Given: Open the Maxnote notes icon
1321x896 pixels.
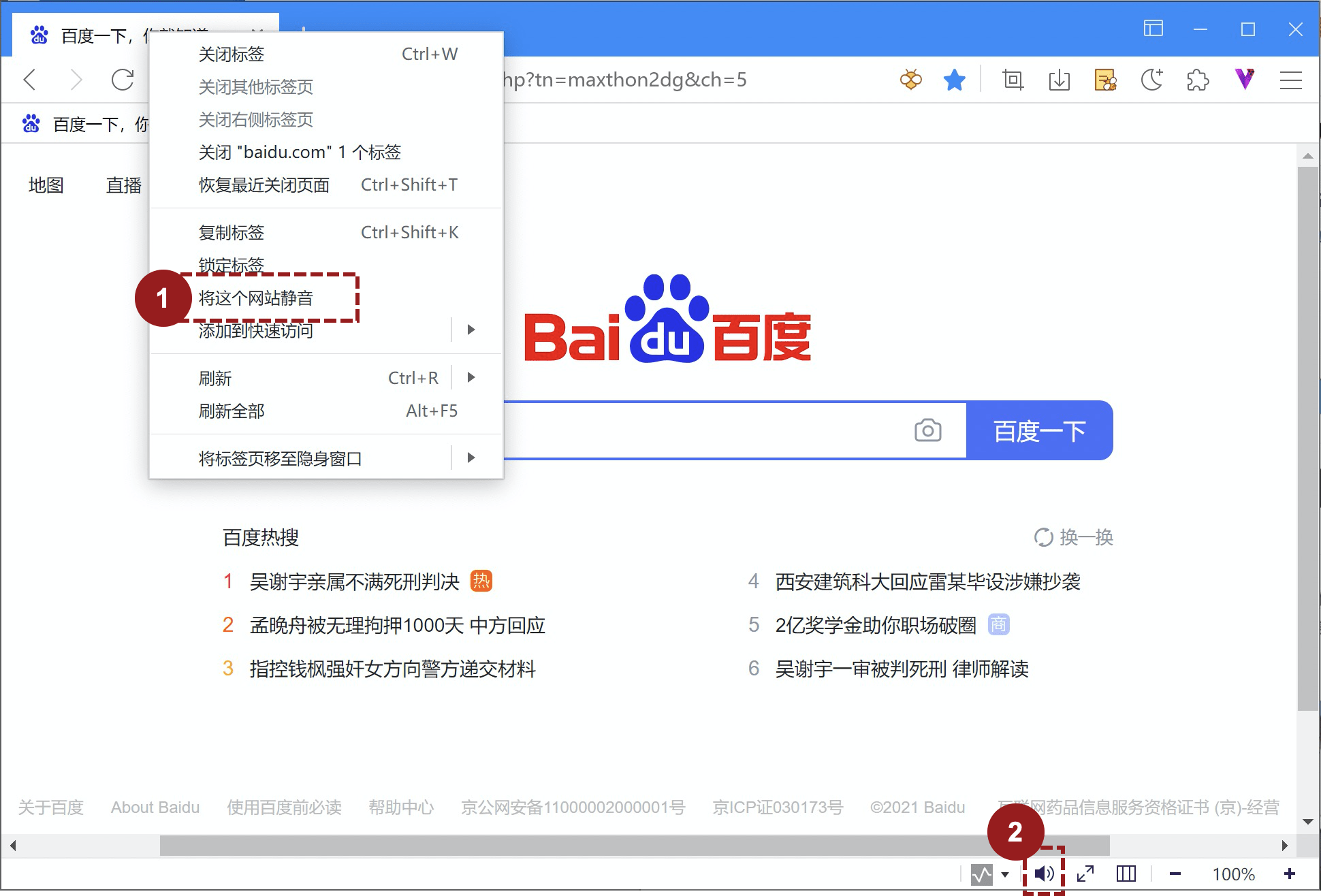Looking at the screenshot, I should coord(1105,80).
